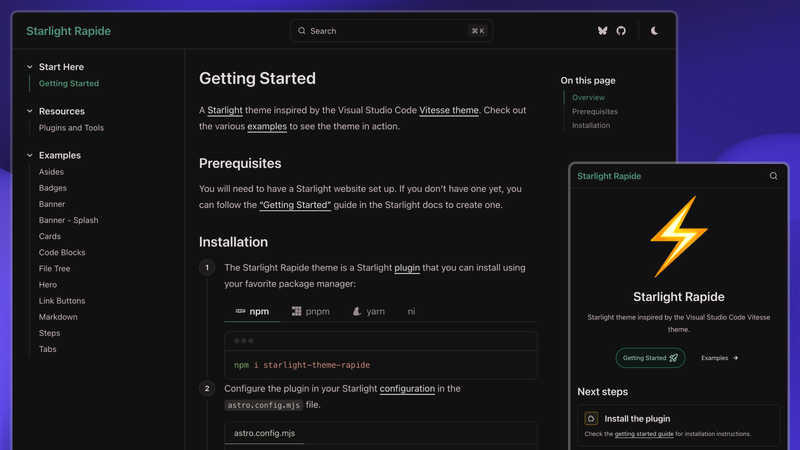The height and width of the screenshot is (450, 800).
Task: Click the lightning bolt hero image
Action: point(679,237)
